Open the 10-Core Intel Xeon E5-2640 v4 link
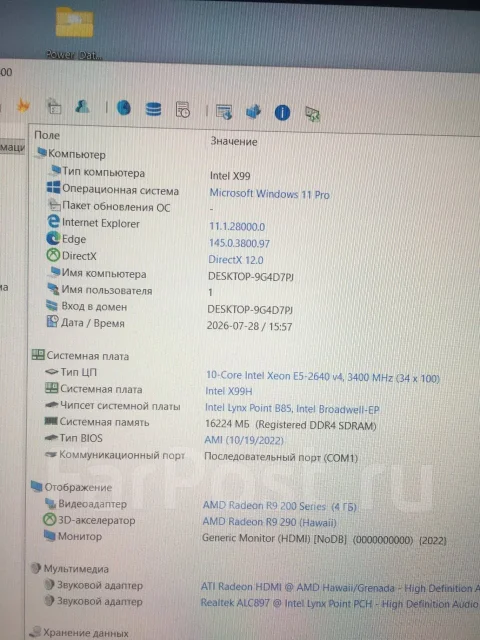 322,377
